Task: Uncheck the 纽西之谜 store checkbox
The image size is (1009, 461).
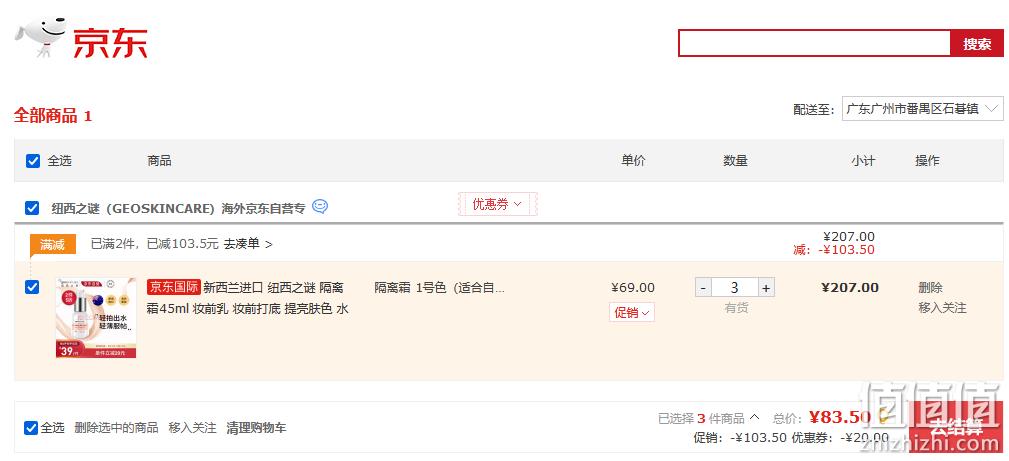Action: click(x=32, y=208)
